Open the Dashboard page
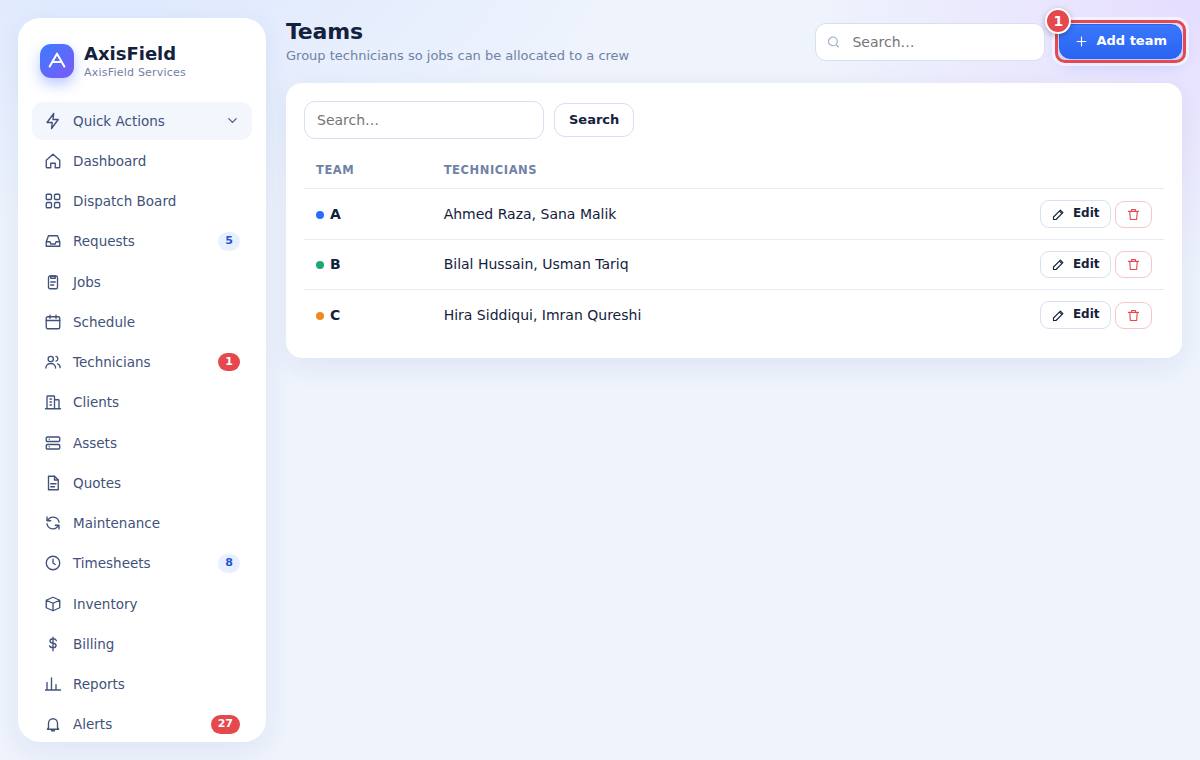 [142, 161]
